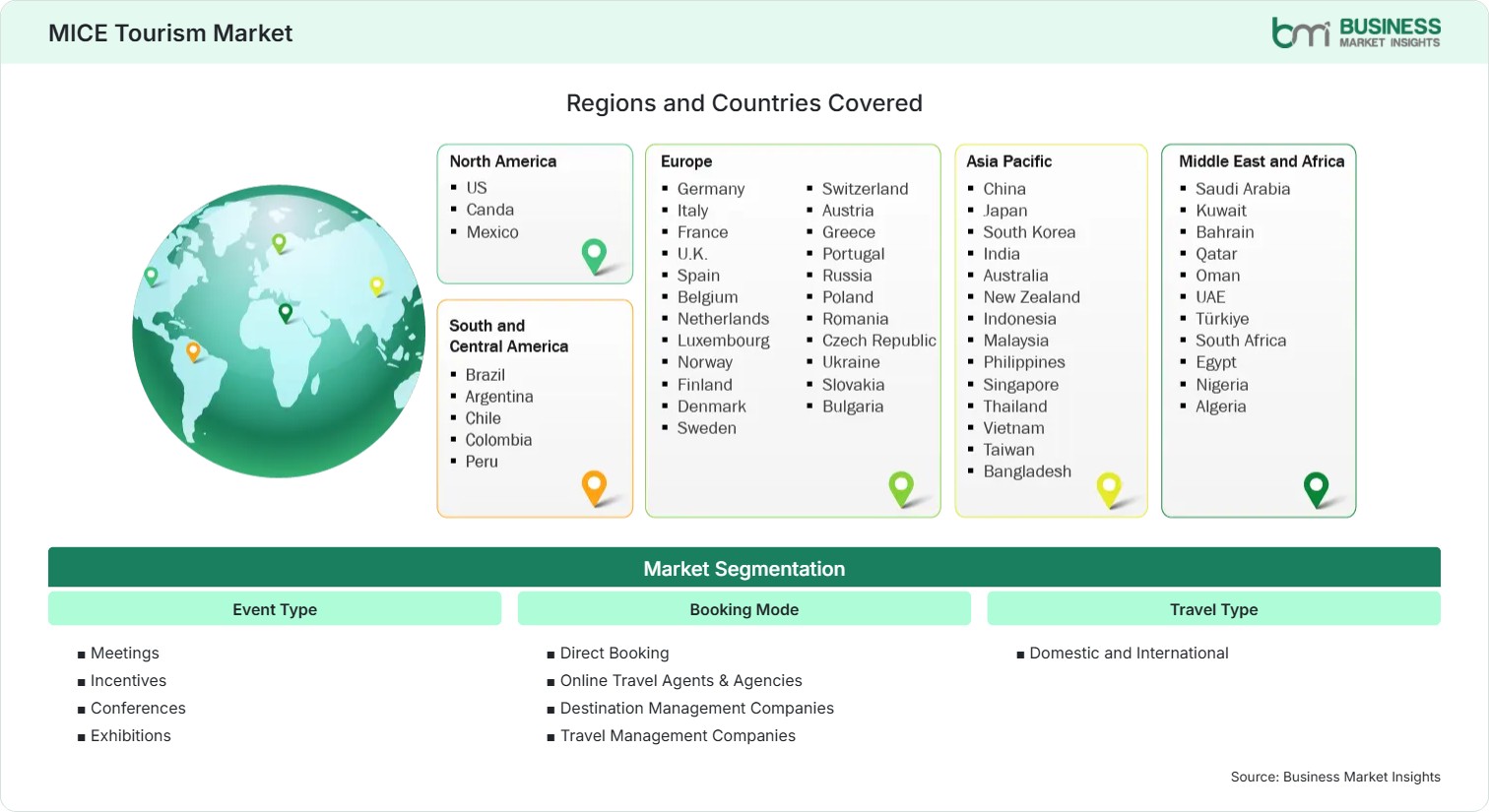Click Online Travel Agents & Agencies
This screenshot has width=1489, height=812.
pyautogui.click(x=681, y=680)
